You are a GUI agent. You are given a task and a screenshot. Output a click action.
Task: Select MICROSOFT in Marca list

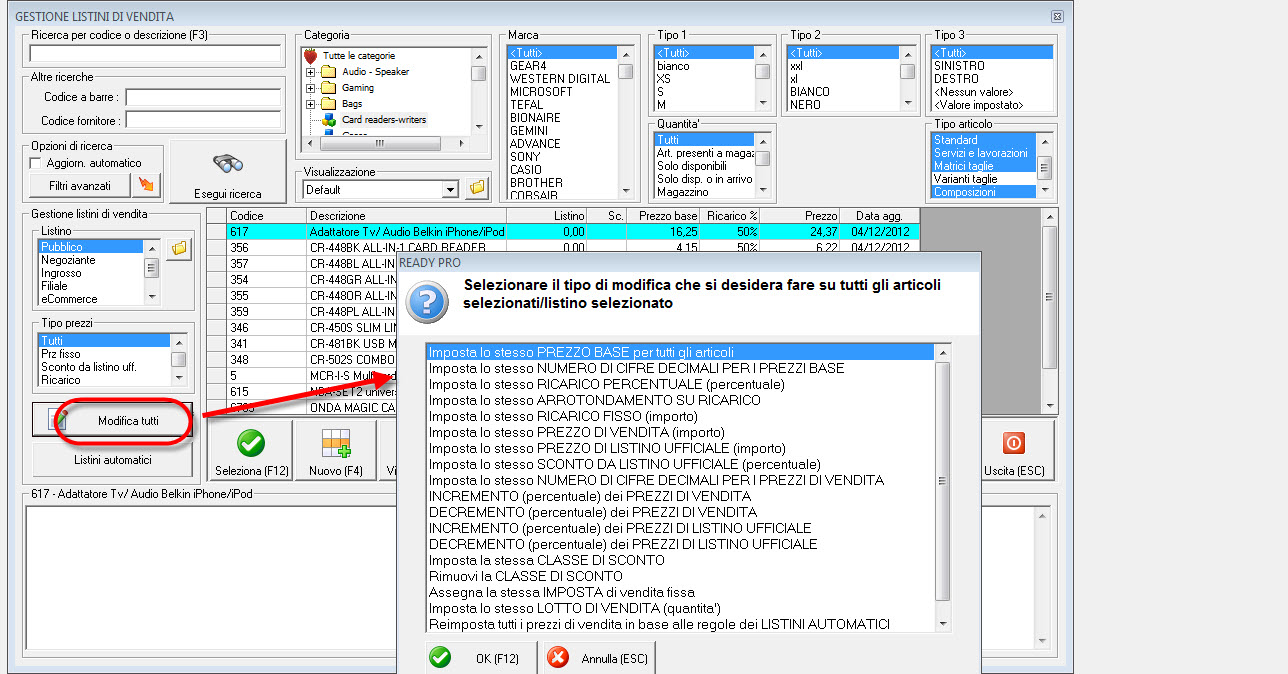click(562, 91)
